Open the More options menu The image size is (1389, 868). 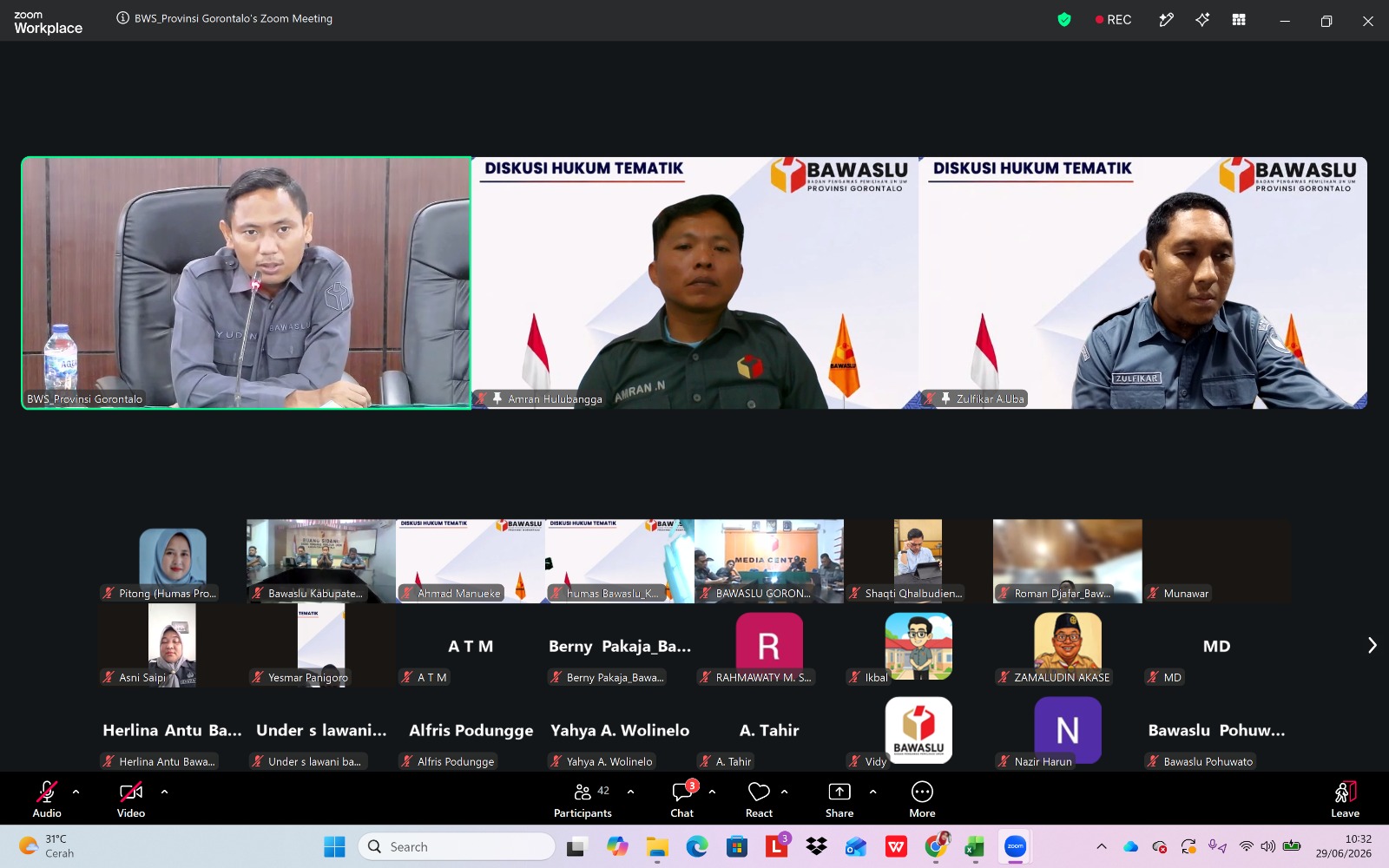[922, 799]
